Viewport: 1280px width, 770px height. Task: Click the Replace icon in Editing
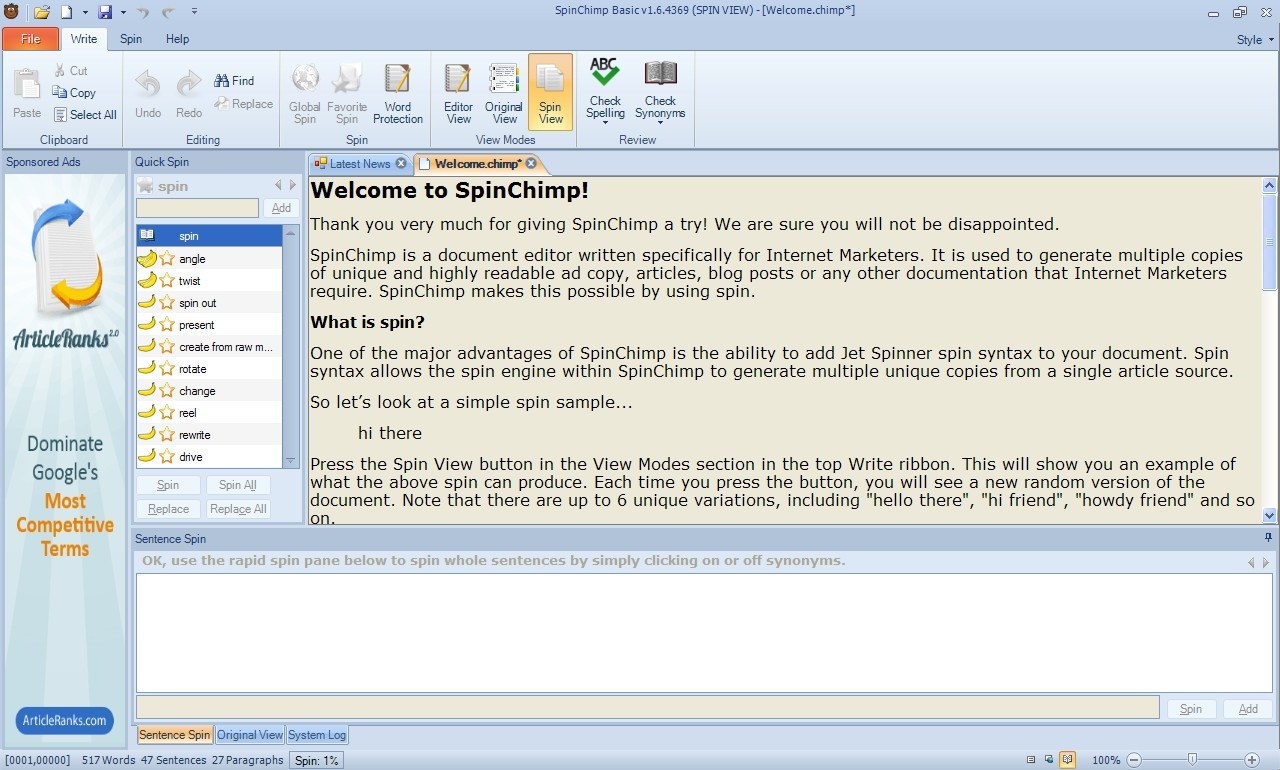222,104
